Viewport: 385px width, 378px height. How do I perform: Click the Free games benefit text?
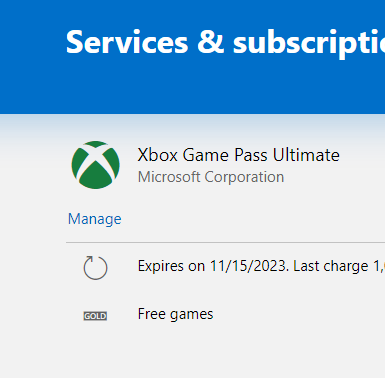click(175, 314)
